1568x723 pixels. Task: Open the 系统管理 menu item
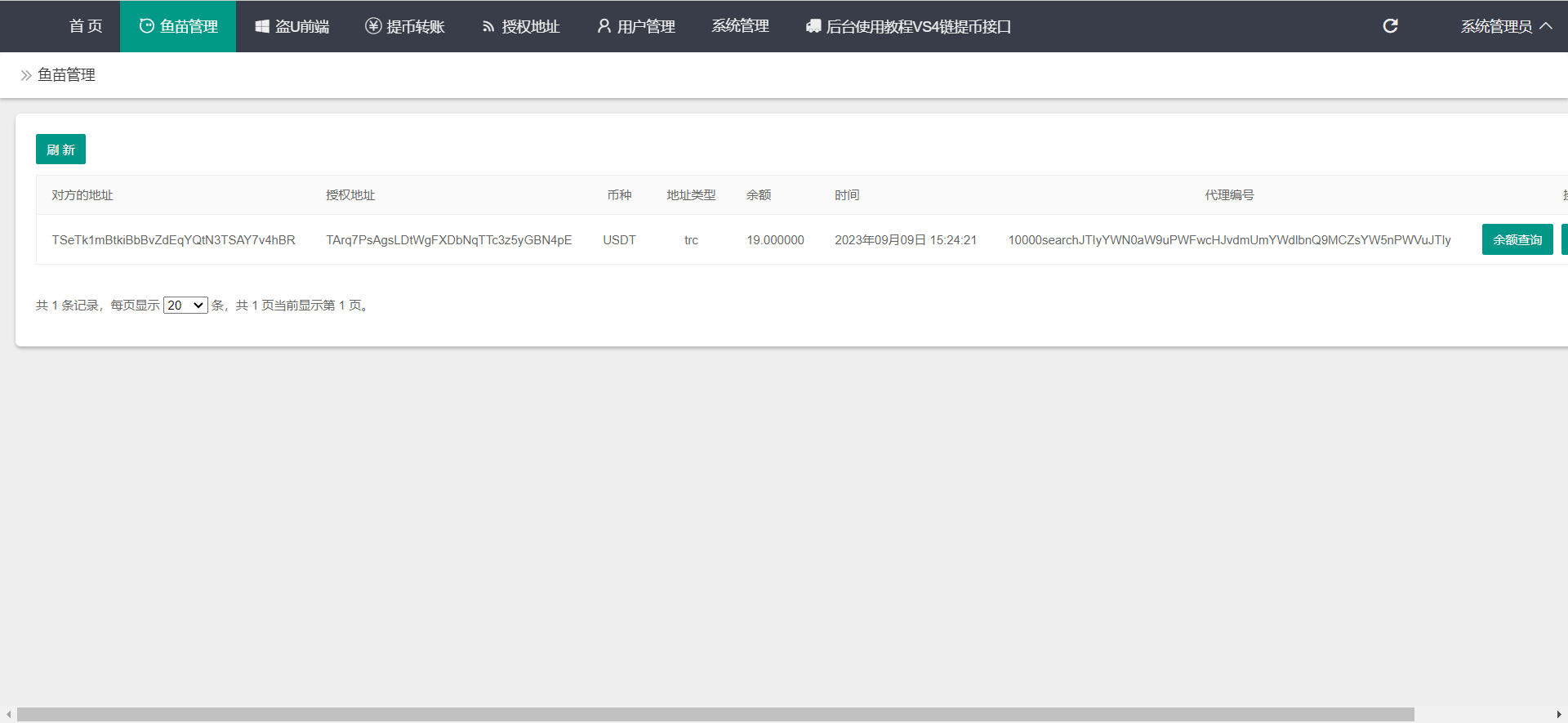click(740, 26)
